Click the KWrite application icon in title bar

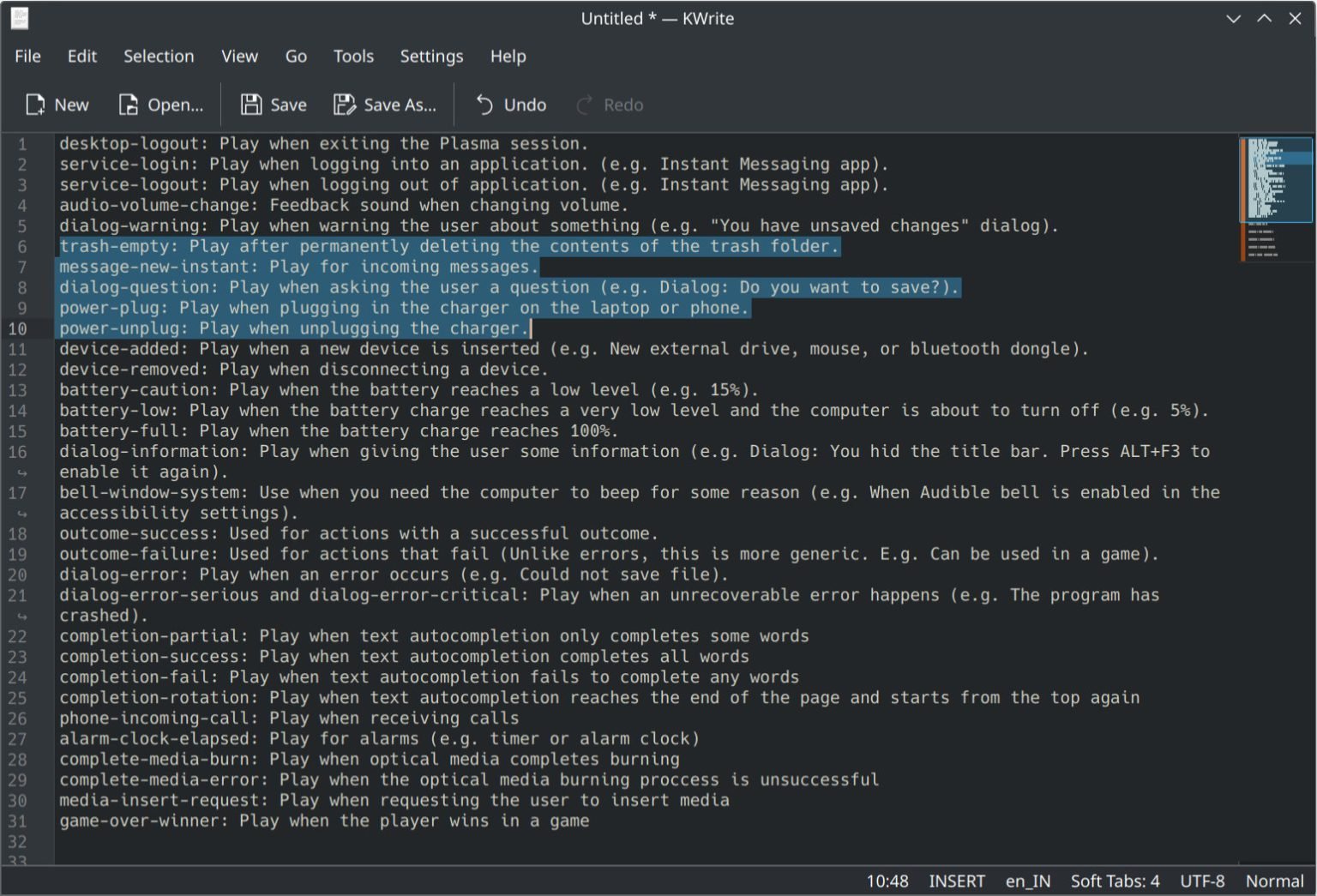click(19, 18)
